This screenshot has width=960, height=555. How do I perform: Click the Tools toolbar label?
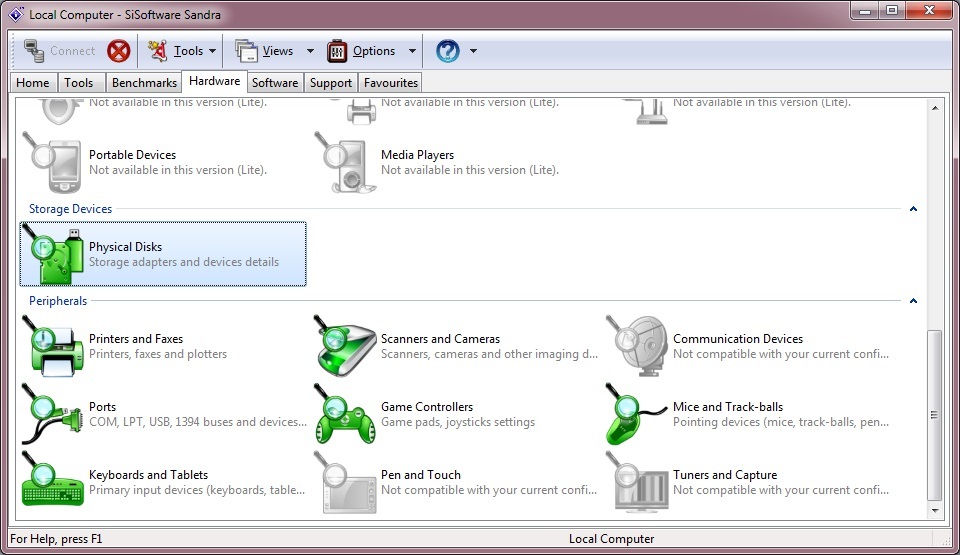tap(188, 51)
